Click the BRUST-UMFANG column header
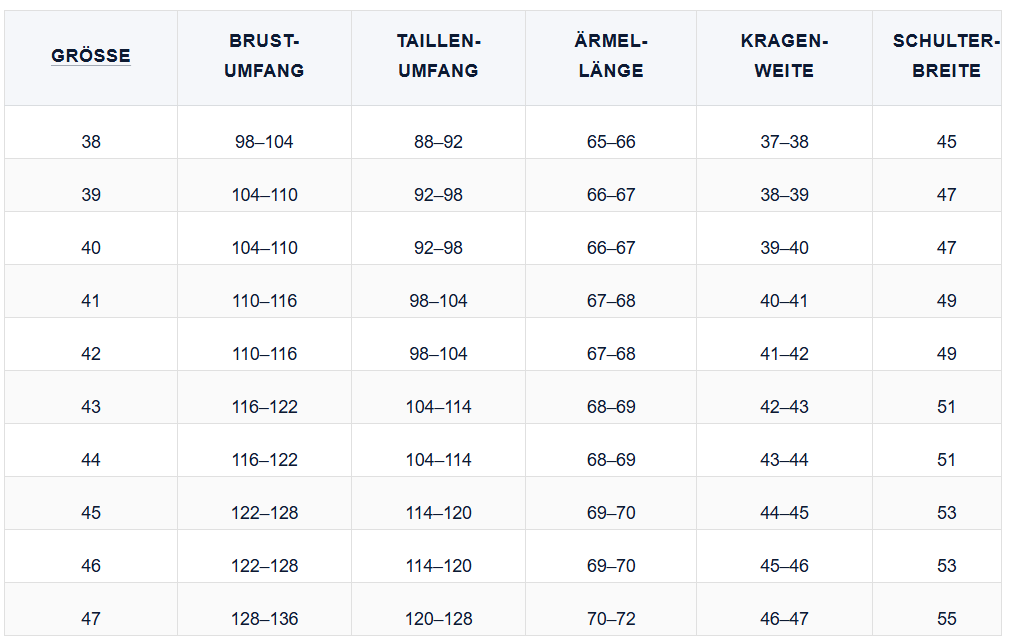1016x640 pixels. point(264,56)
